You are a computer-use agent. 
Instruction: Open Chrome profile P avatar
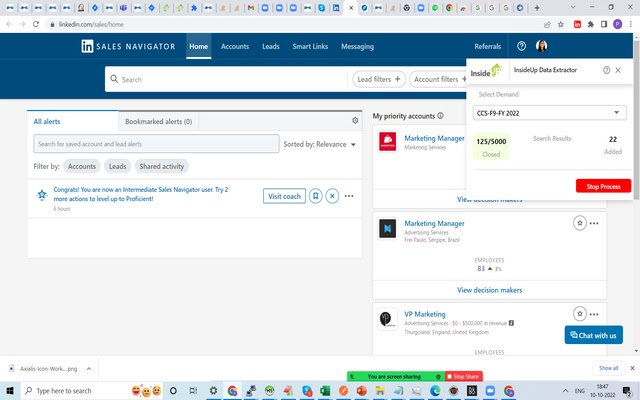coord(618,24)
